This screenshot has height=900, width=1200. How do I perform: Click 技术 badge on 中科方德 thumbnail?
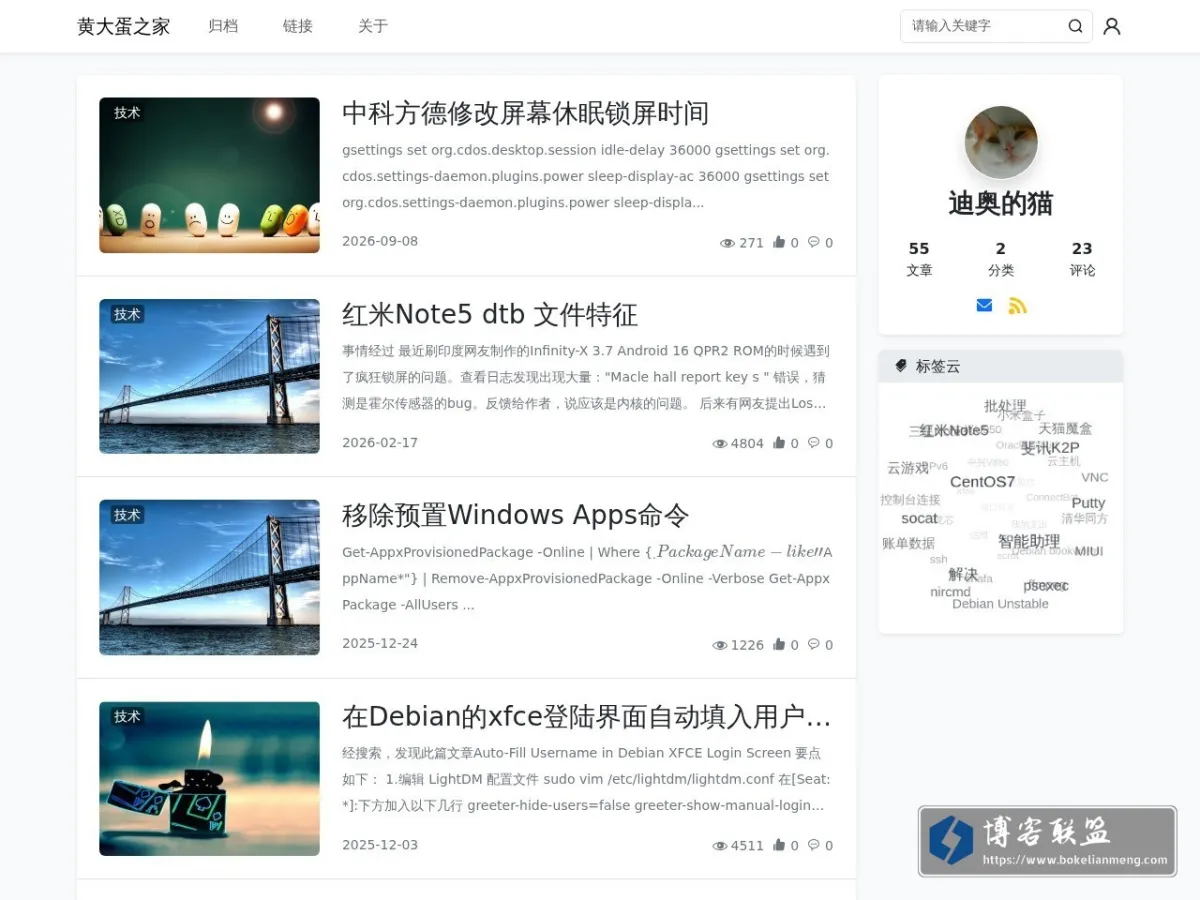127,113
